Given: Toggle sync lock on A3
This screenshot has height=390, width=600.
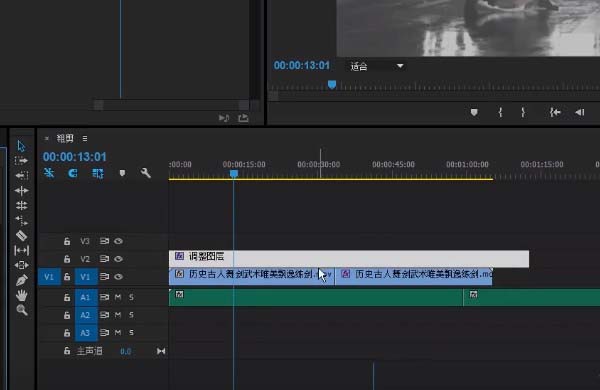Looking at the screenshot, I should pyautogui.click(x=104, y=333).
